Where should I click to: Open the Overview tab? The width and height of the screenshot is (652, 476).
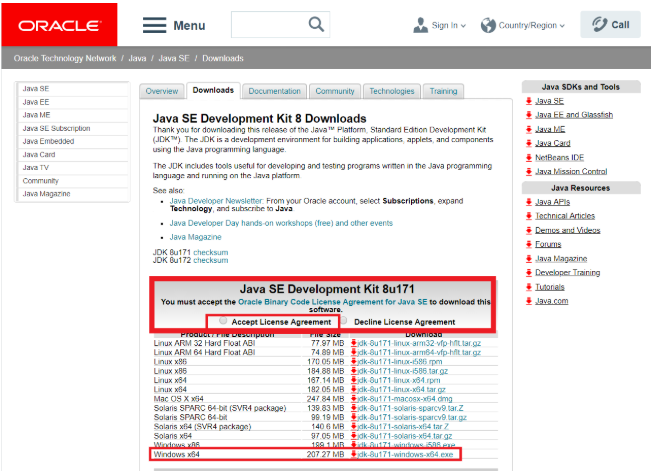click(162, 91)
